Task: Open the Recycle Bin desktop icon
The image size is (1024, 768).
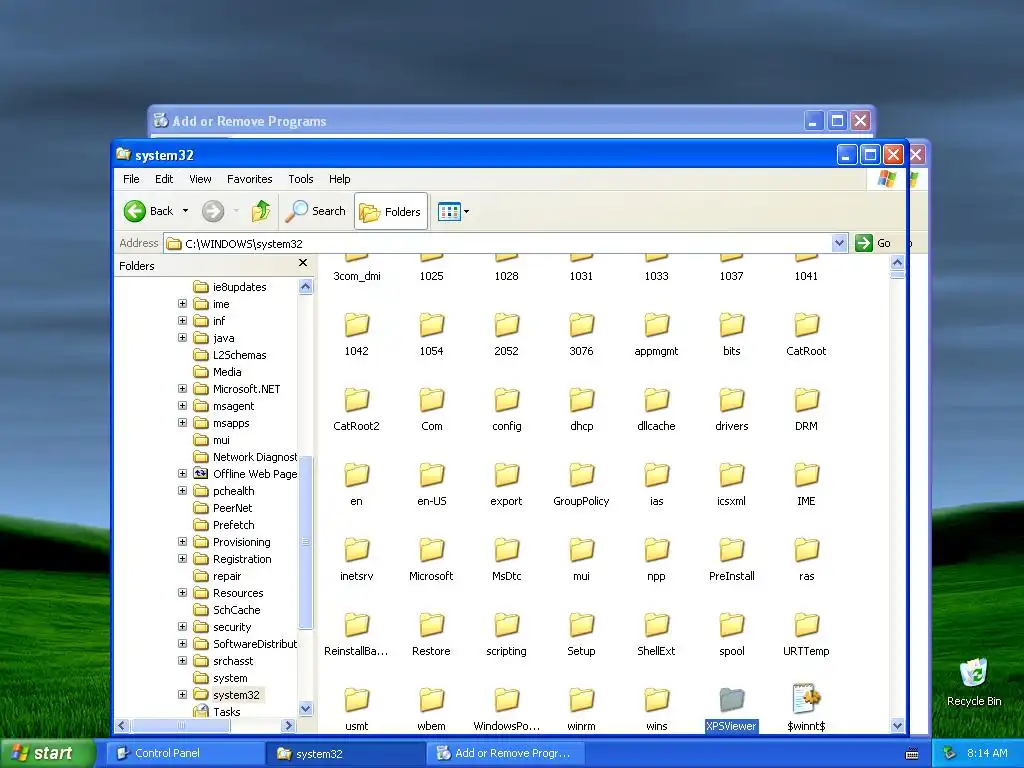Action: 974,682
